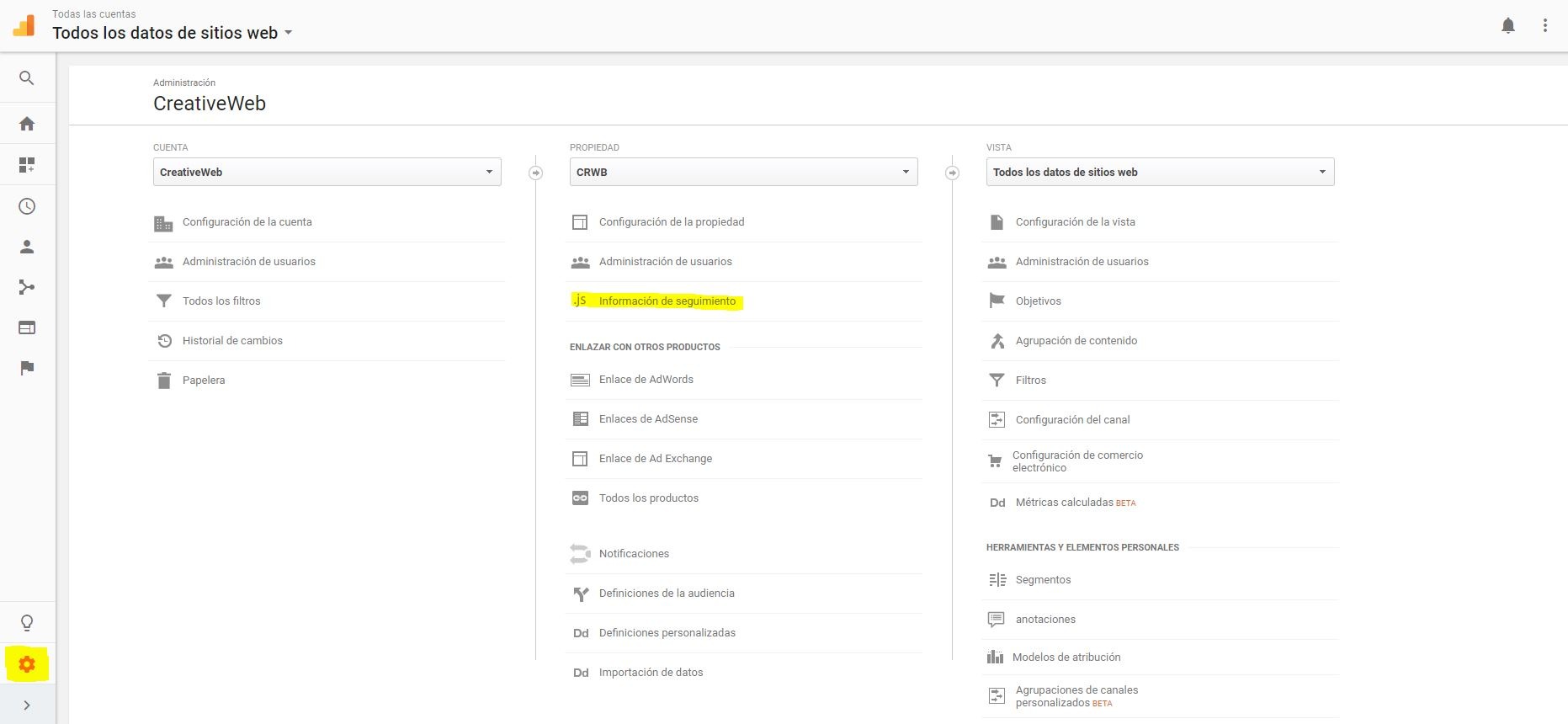Open Enlaces de AdSense

point(648,419)
